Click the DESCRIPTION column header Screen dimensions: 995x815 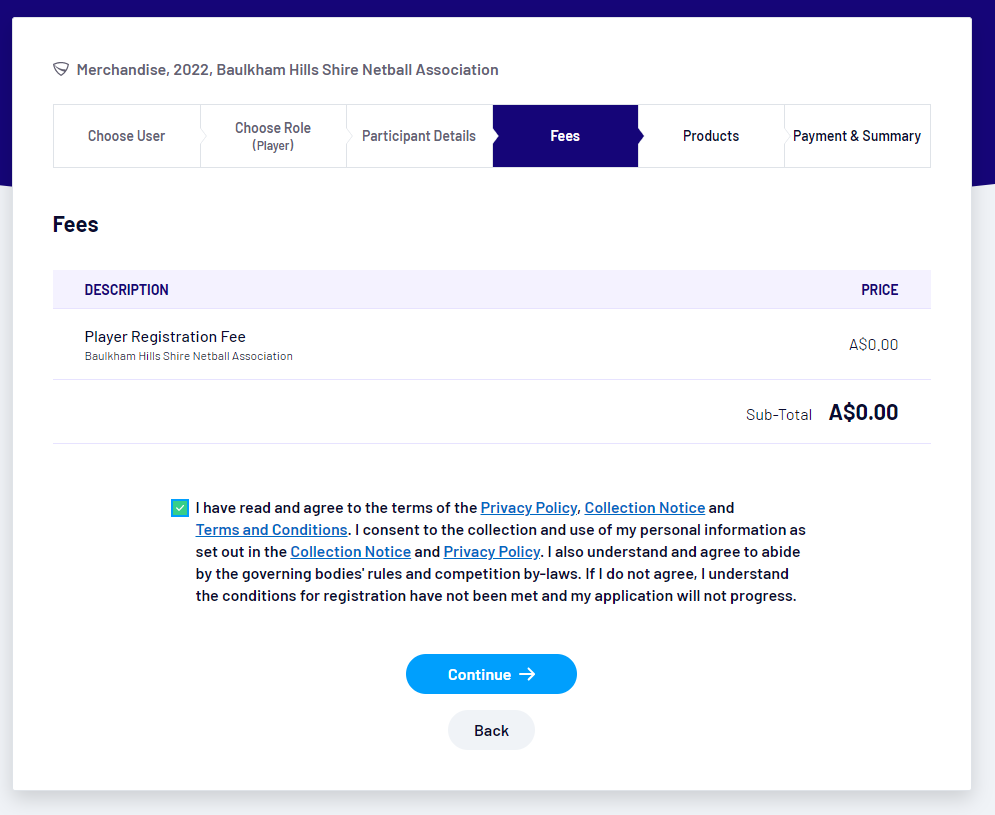coord(126,290)
